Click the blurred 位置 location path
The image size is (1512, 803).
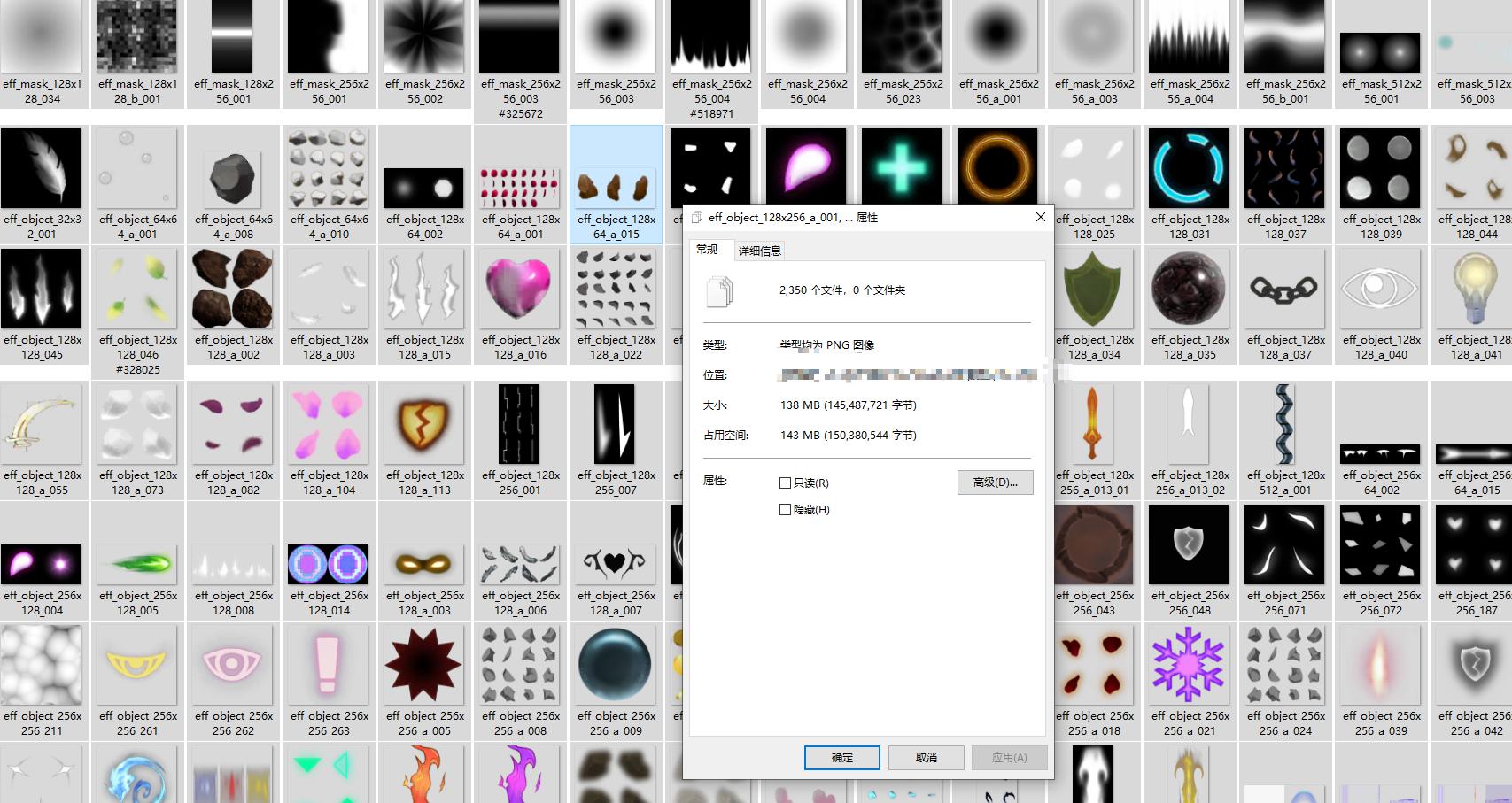pos(908,375)
